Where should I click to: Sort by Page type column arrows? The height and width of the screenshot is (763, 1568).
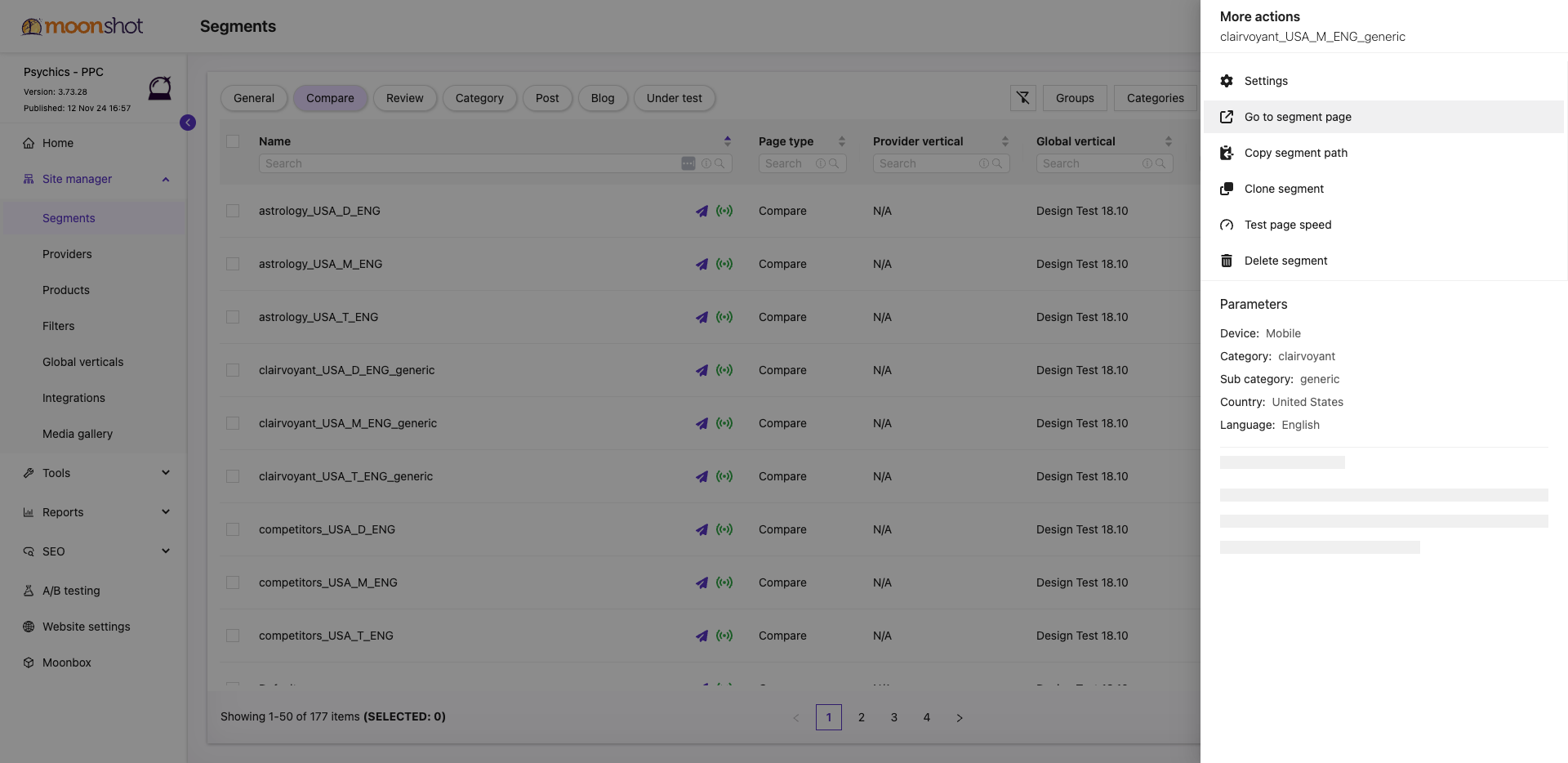pos(842,141)
